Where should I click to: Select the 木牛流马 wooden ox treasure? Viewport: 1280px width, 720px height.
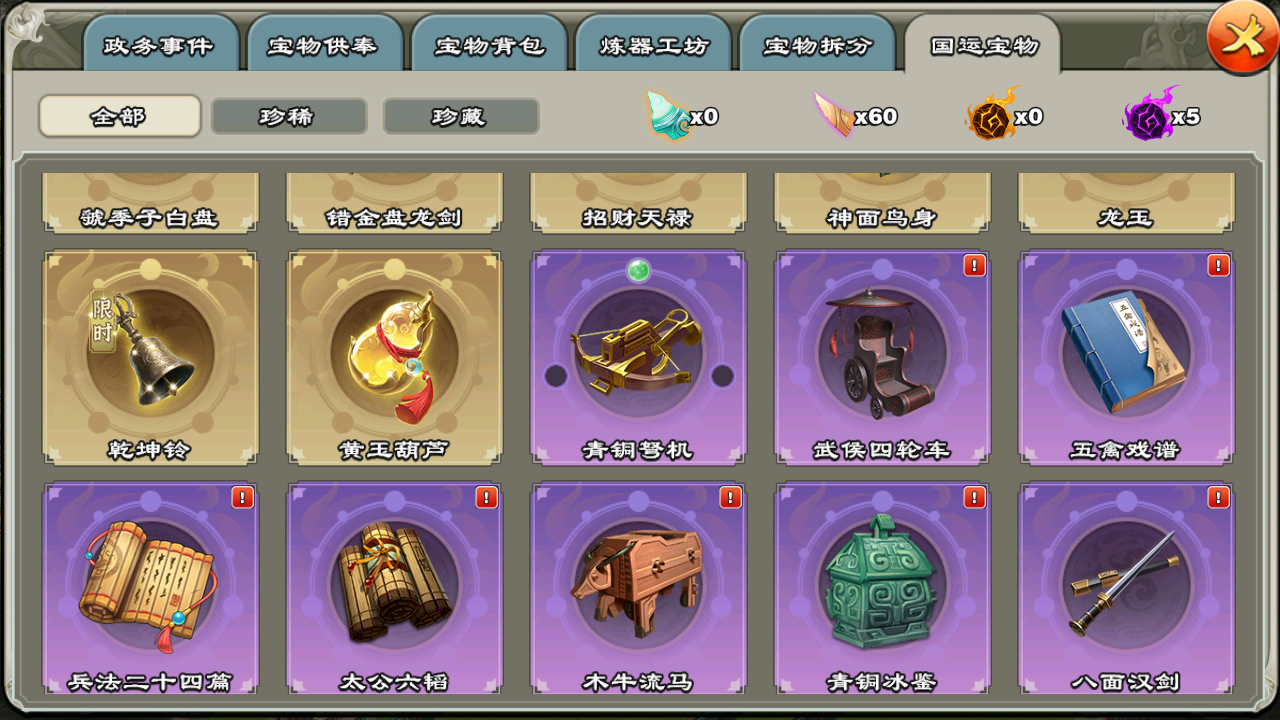[x=638, y=589]
